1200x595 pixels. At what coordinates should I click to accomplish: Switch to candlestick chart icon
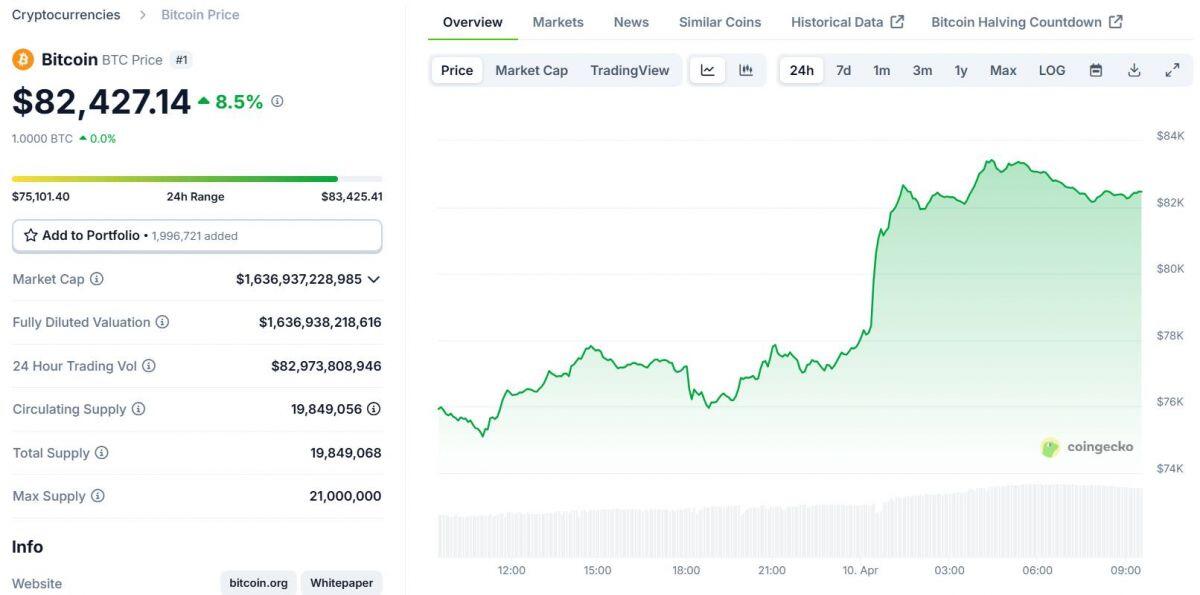pyautogui.click(x=746, y=70)
